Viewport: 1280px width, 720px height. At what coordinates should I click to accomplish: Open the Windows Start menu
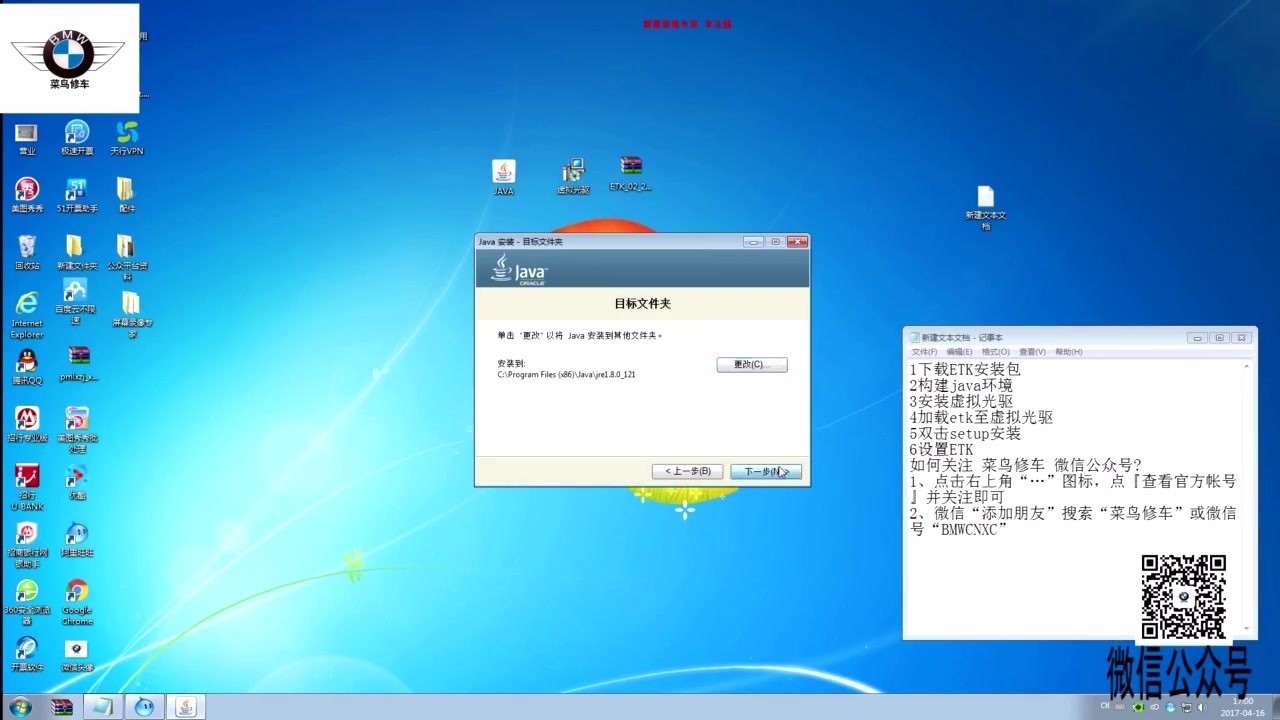[x=20, y=707]
